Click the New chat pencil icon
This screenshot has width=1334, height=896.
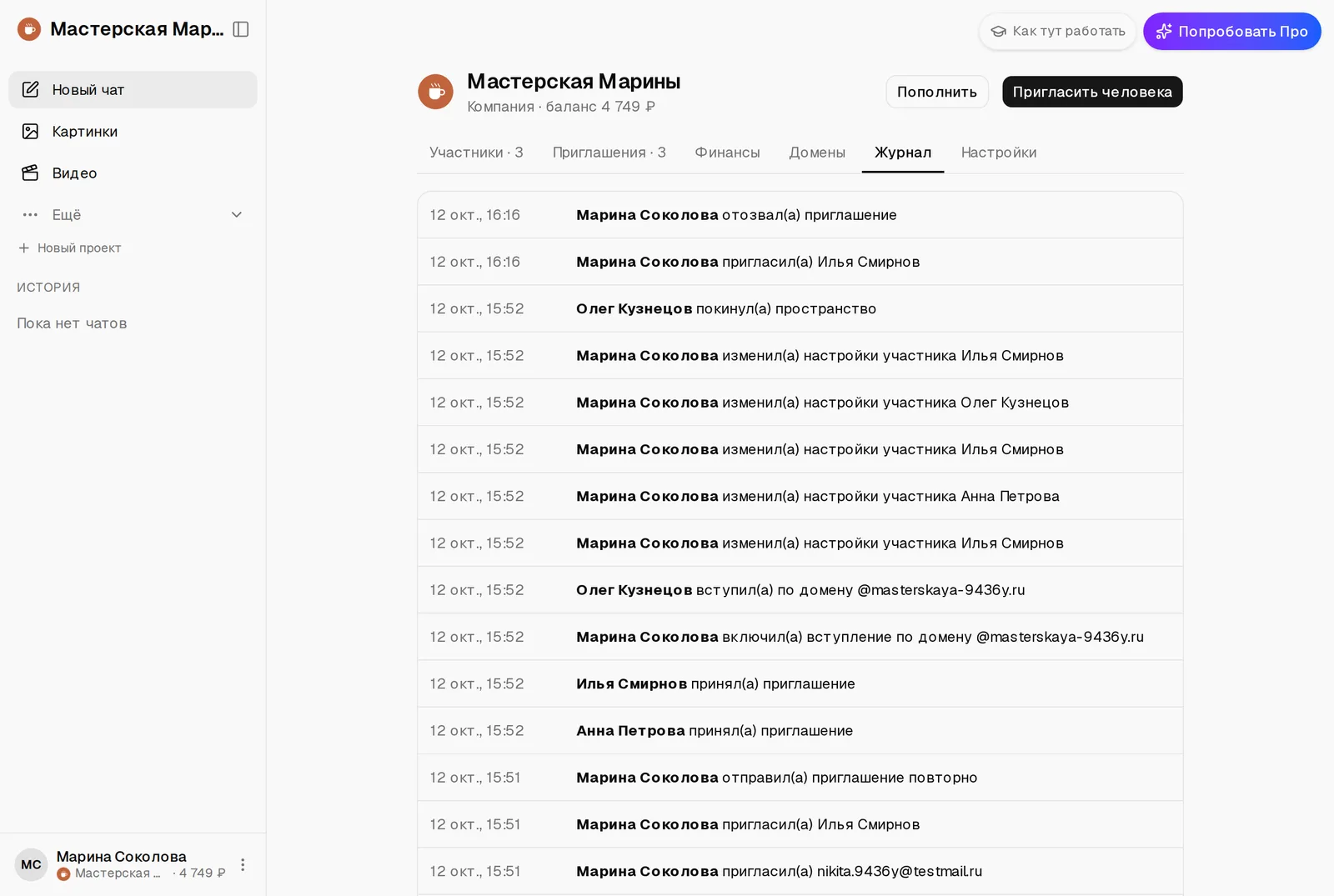click(x=31, y=89)
